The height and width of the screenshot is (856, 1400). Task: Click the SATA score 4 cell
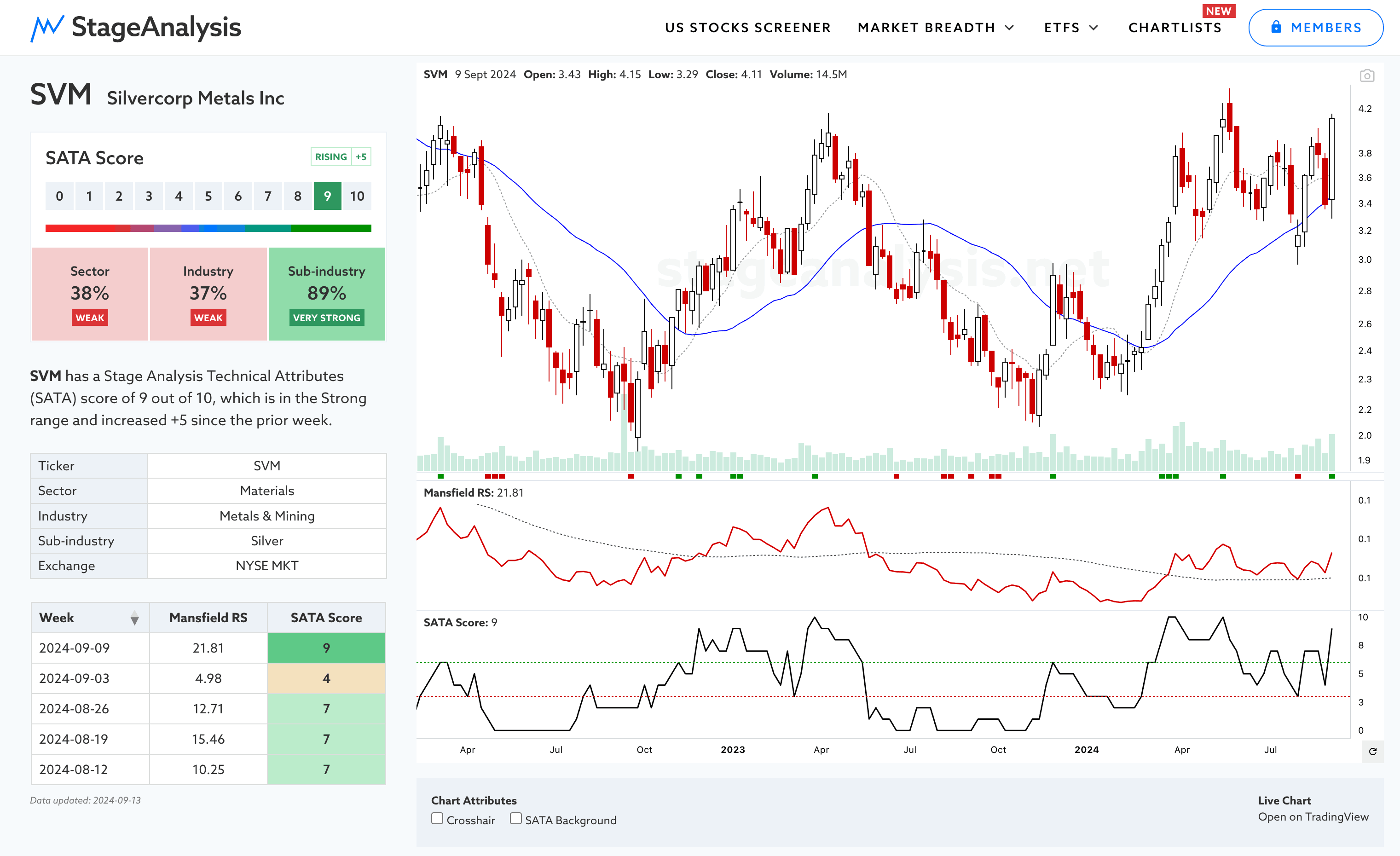[326, 678]
